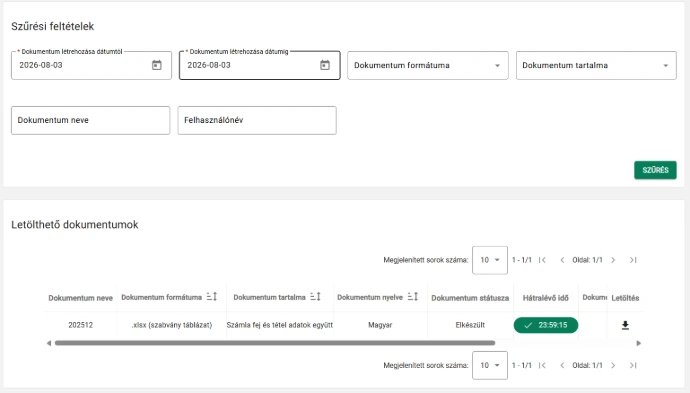Open calendar for creation date-to field
This screenshot has height=393, width=690.
click(x=325, y=65)
